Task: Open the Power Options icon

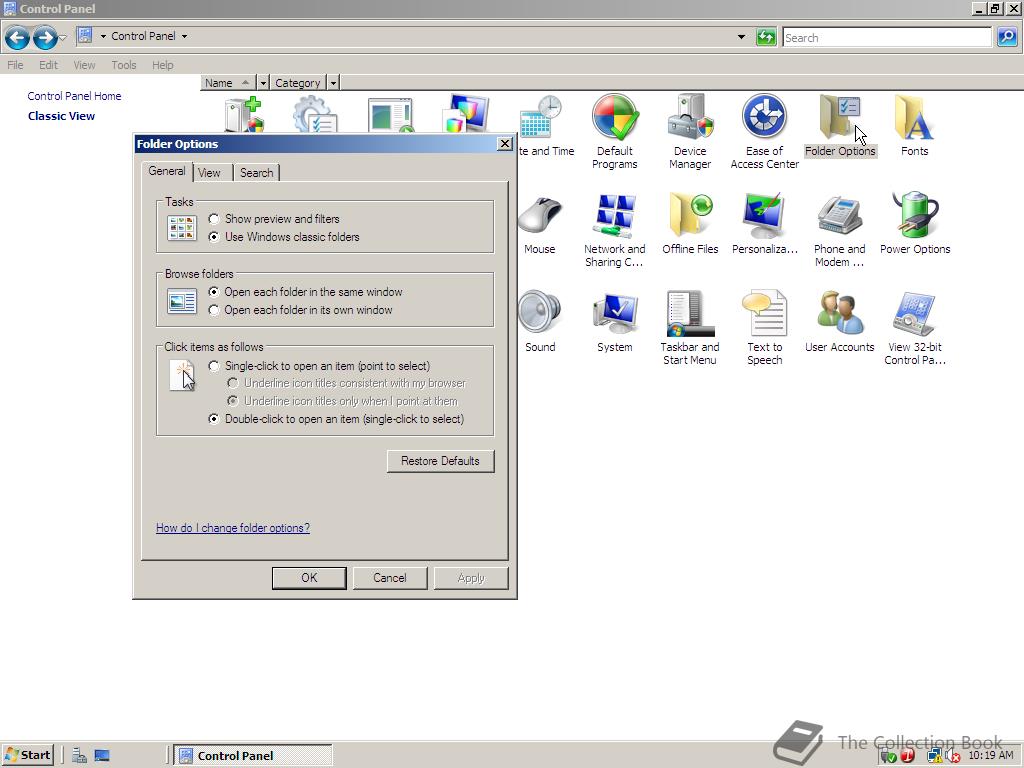Action: (x=914, y=224)
